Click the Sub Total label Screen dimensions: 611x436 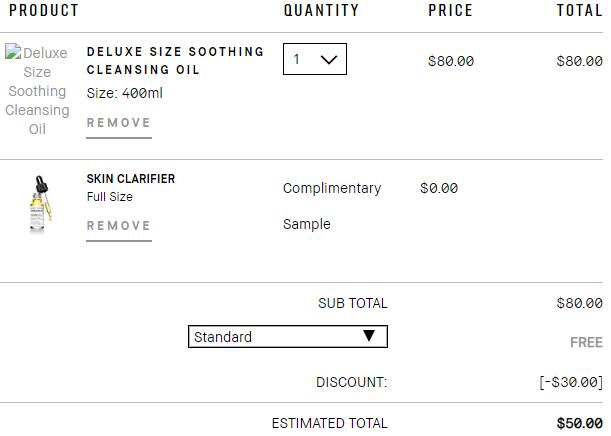[352, 303]
